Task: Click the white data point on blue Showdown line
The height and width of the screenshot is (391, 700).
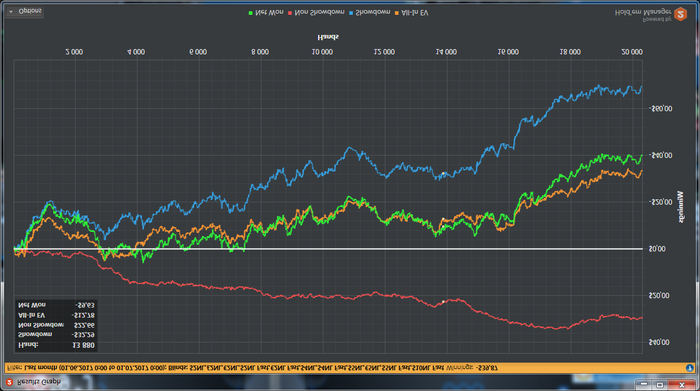Action: (x=443, y=174)
